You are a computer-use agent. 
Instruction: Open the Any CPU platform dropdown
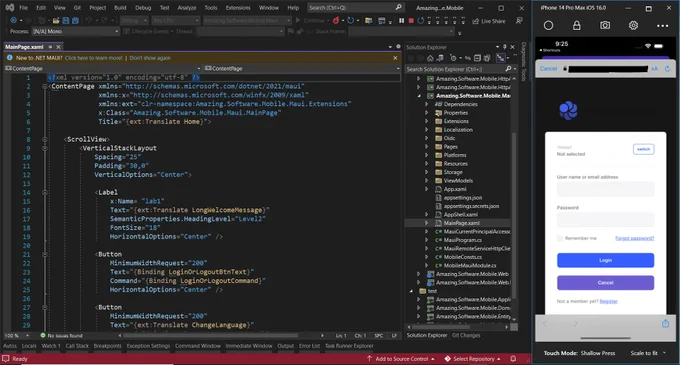175,20
